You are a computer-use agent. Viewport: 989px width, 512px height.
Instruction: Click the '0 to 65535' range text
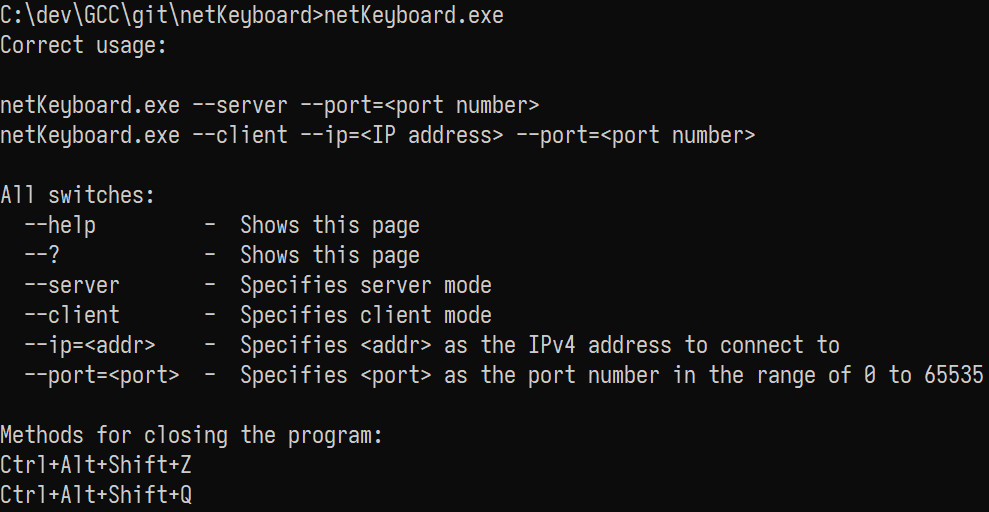click(923, 375)
